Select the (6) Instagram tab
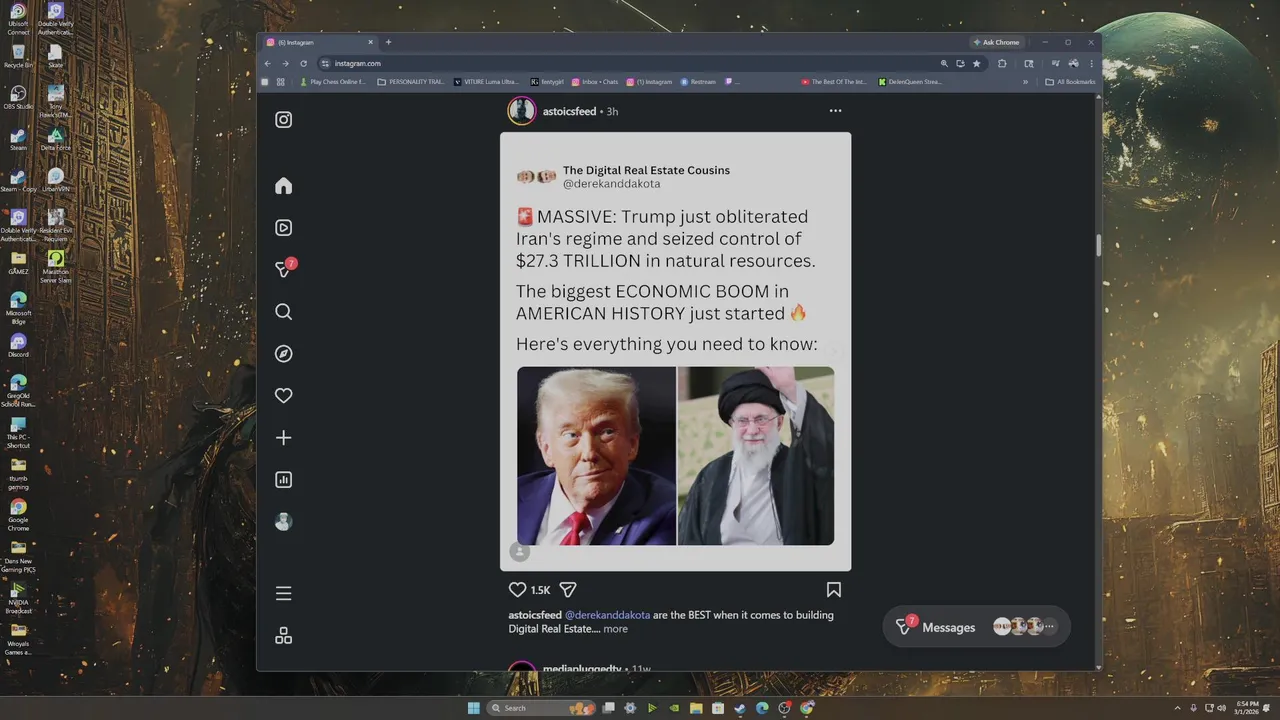Viewport: 1280px width, 720px height. [320, 42]
